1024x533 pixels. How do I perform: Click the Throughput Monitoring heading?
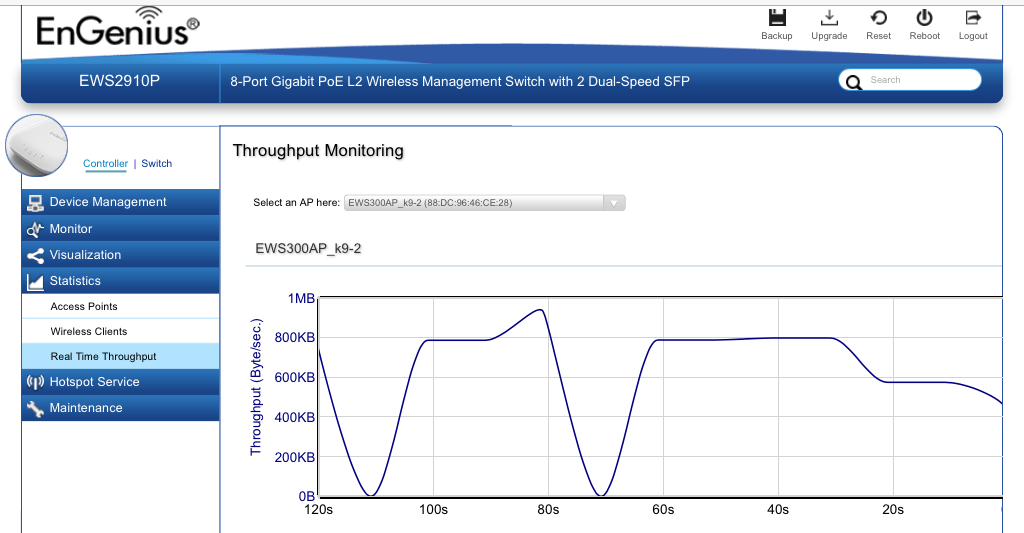(x=318, y=151)
